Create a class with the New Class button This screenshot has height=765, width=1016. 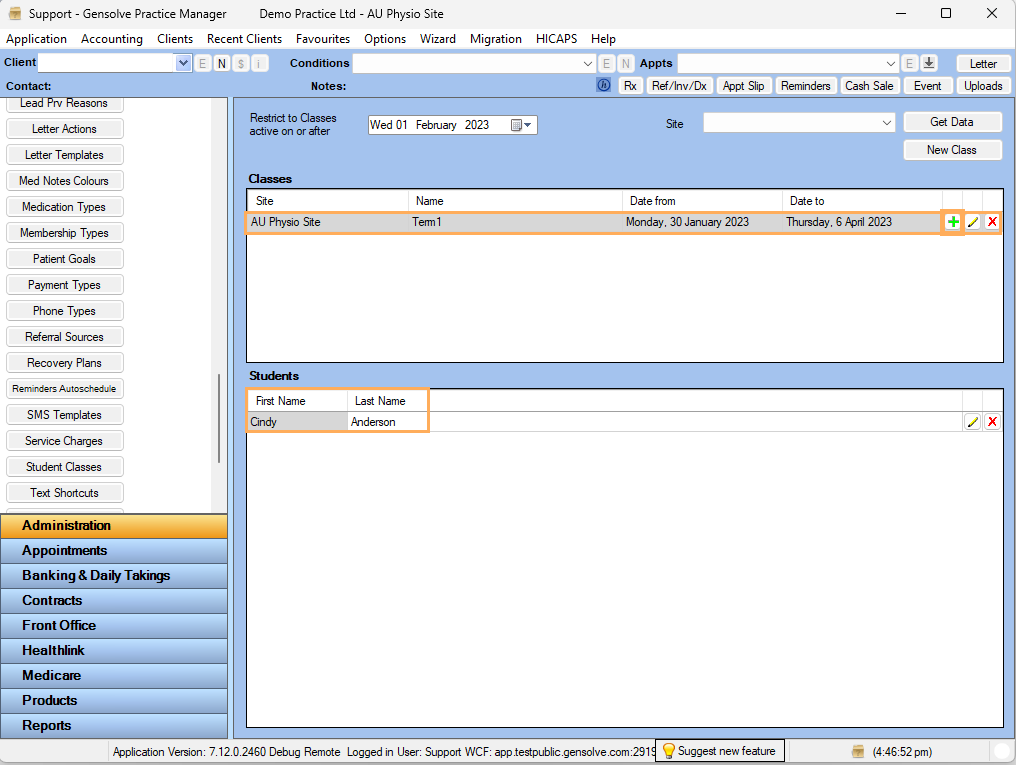(951, 150)
